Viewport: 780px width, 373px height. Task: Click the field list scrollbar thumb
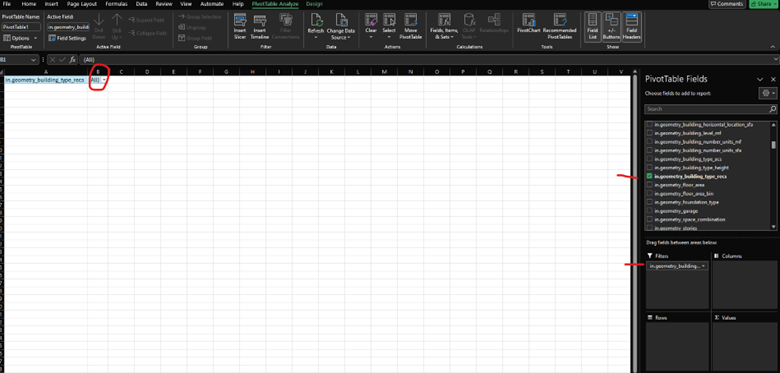[x=774, y=144]
